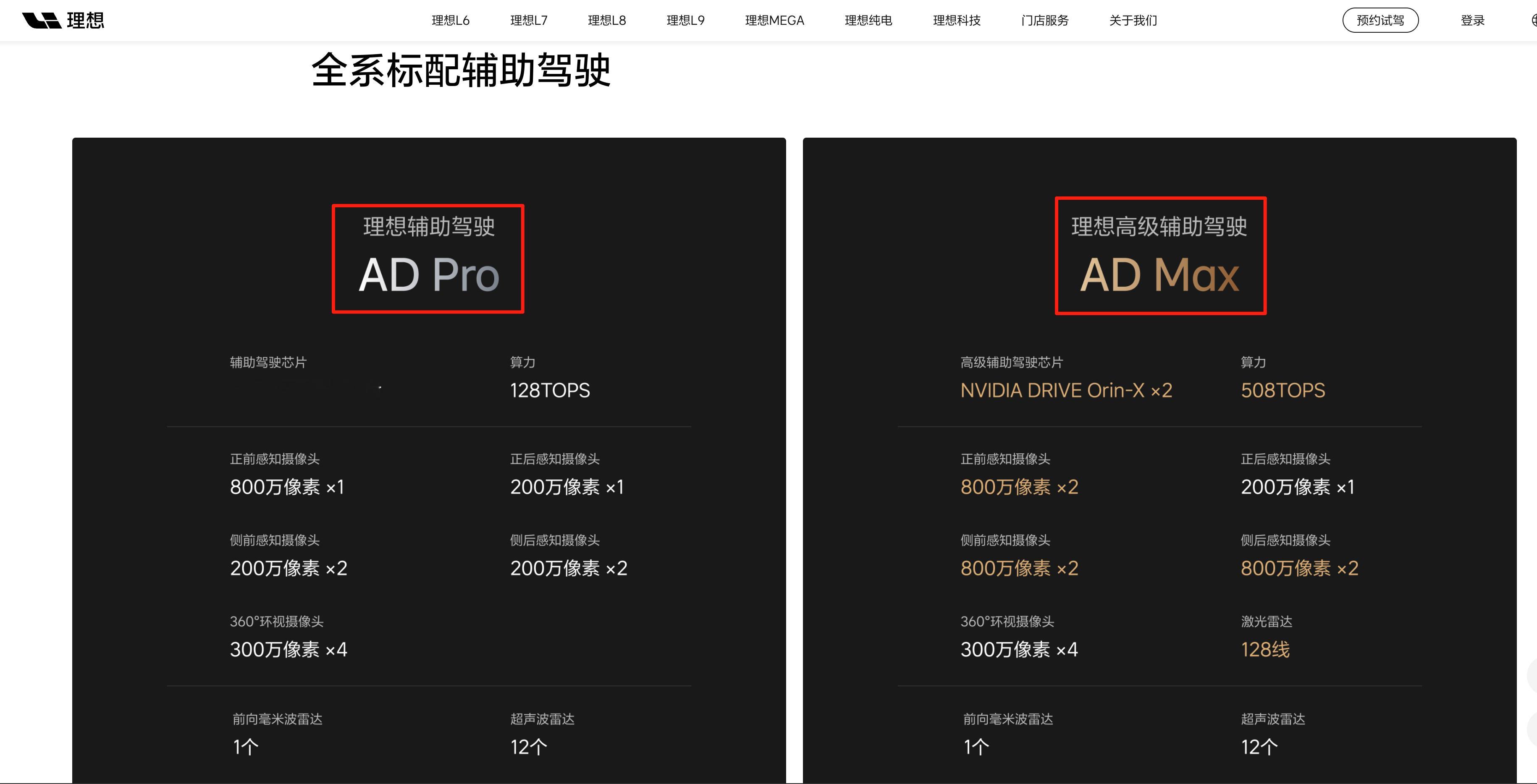Click 360°环视摄像头 label in AD Max card
Image resolution: width=1537 pixels, height=784 pixels.
(1007, 622)
